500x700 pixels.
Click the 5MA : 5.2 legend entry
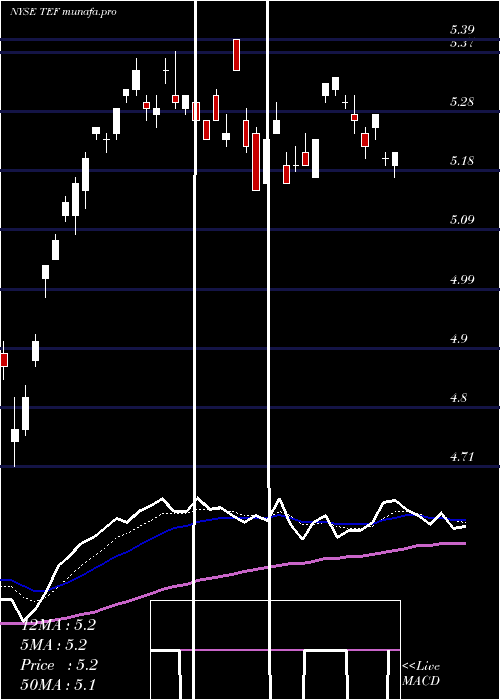[x=54, y=645]
